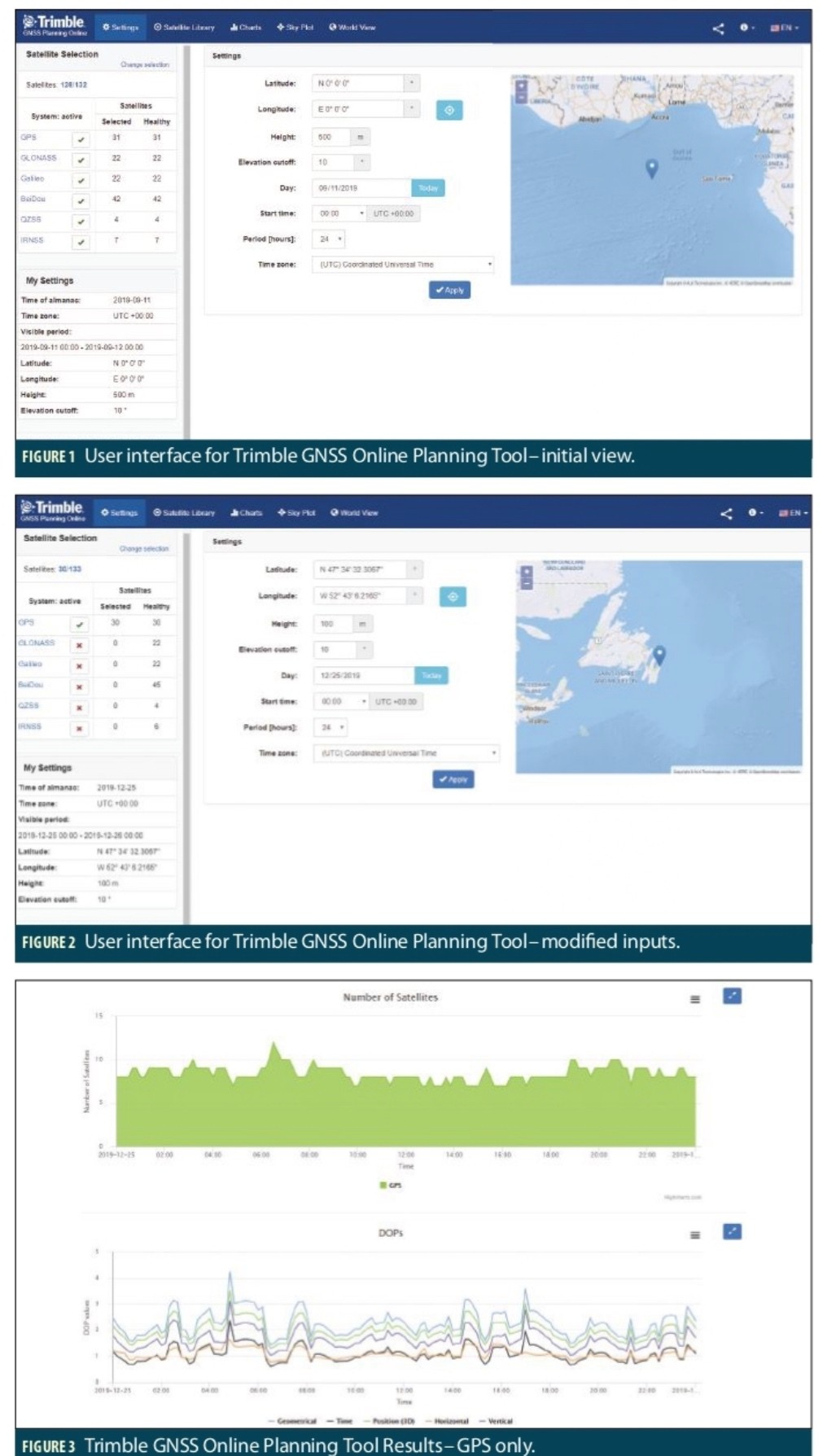Open the Satellite Library tab in Figure 1
This screenshot has width=827, height=1456.
point(184,28)
